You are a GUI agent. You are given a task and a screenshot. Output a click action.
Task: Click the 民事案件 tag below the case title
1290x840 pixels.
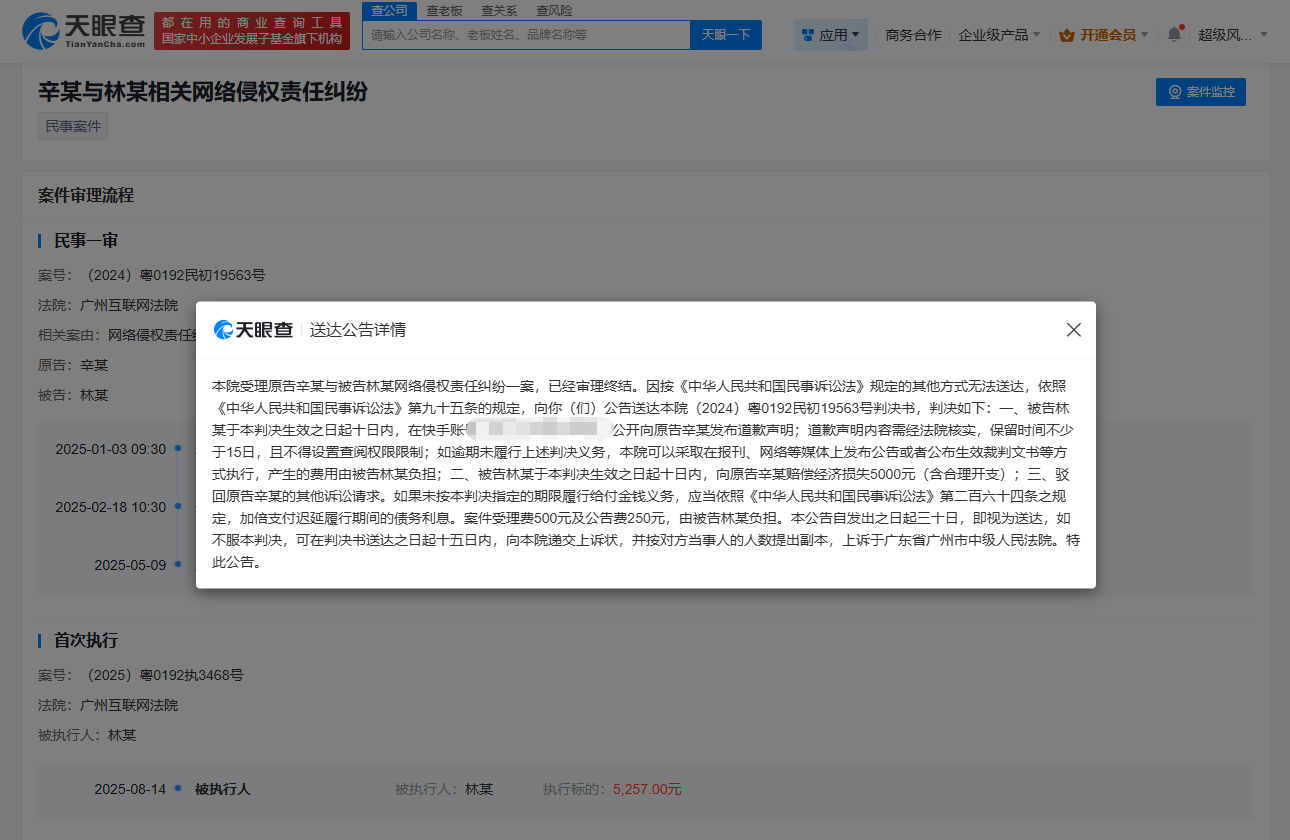pyautogui.click(x=71, y=125)
